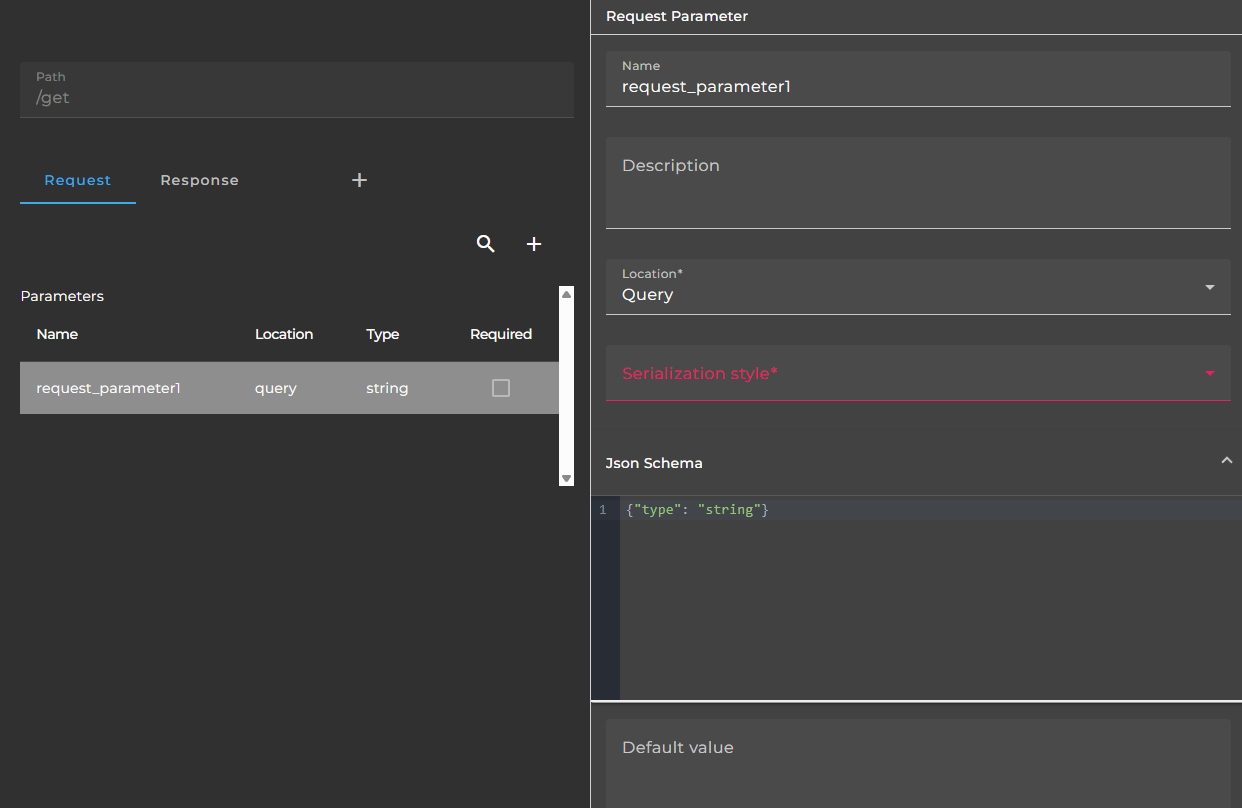Click the scroll down arrow of Parameters list
This screenshot has height=808, width=1242.
click(x=567, y=479)
